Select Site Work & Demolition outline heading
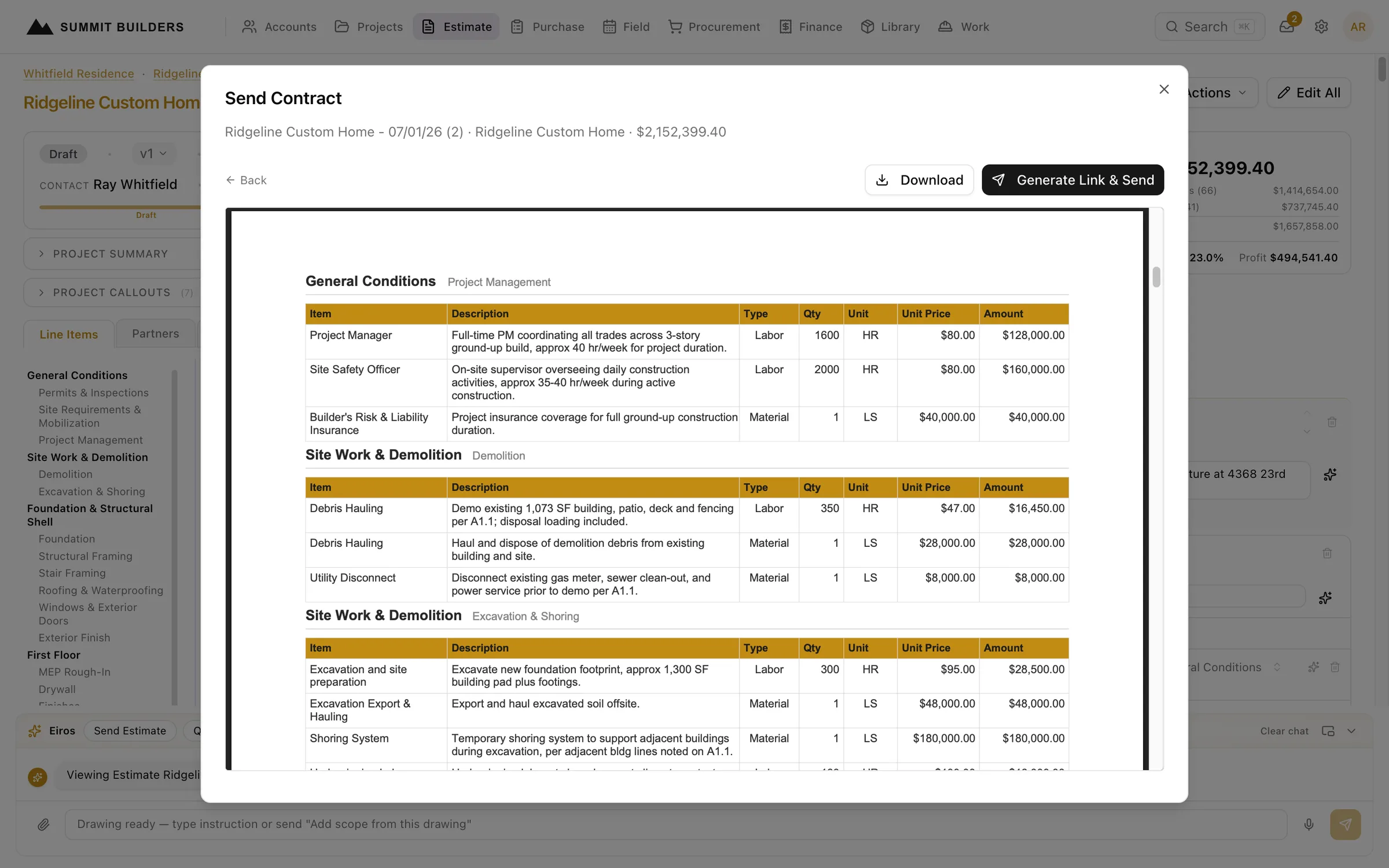This screenshot has height=868, width=1389. click(87, 457)
